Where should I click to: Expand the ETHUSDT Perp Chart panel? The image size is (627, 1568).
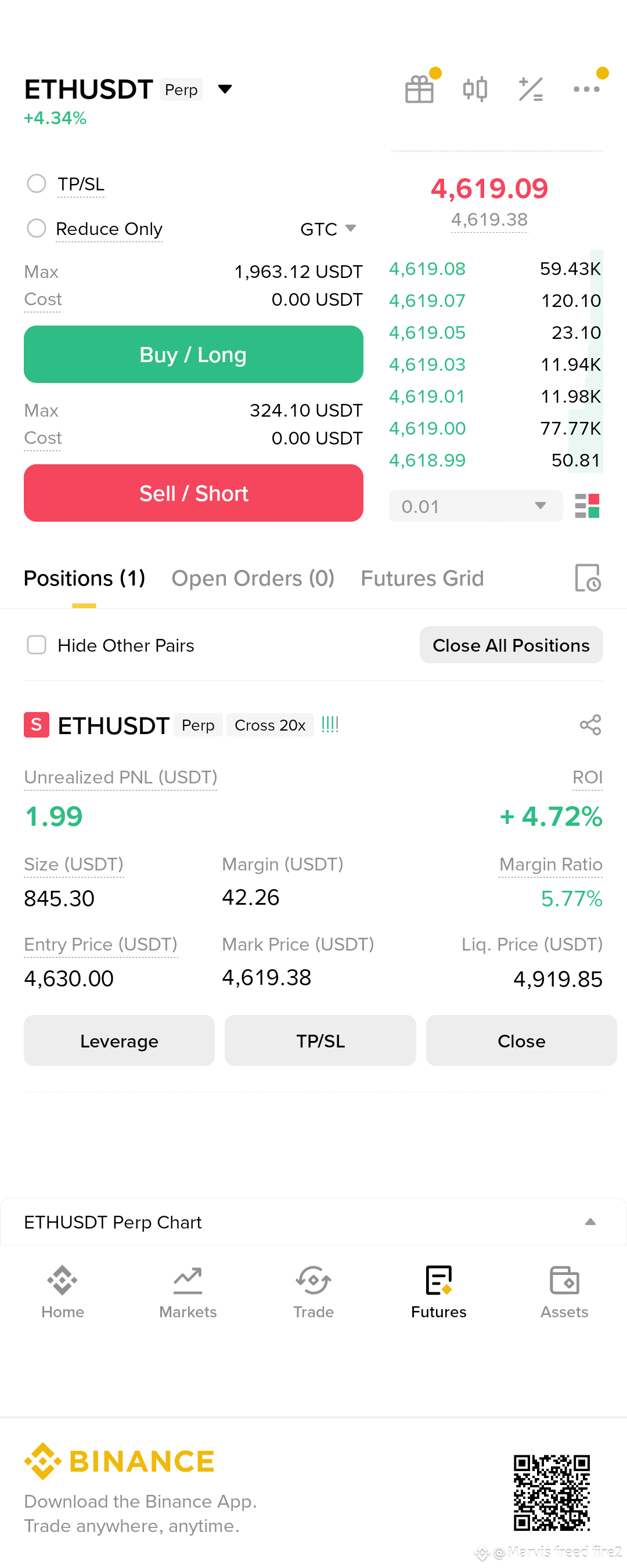click(x=313, y=1222)
